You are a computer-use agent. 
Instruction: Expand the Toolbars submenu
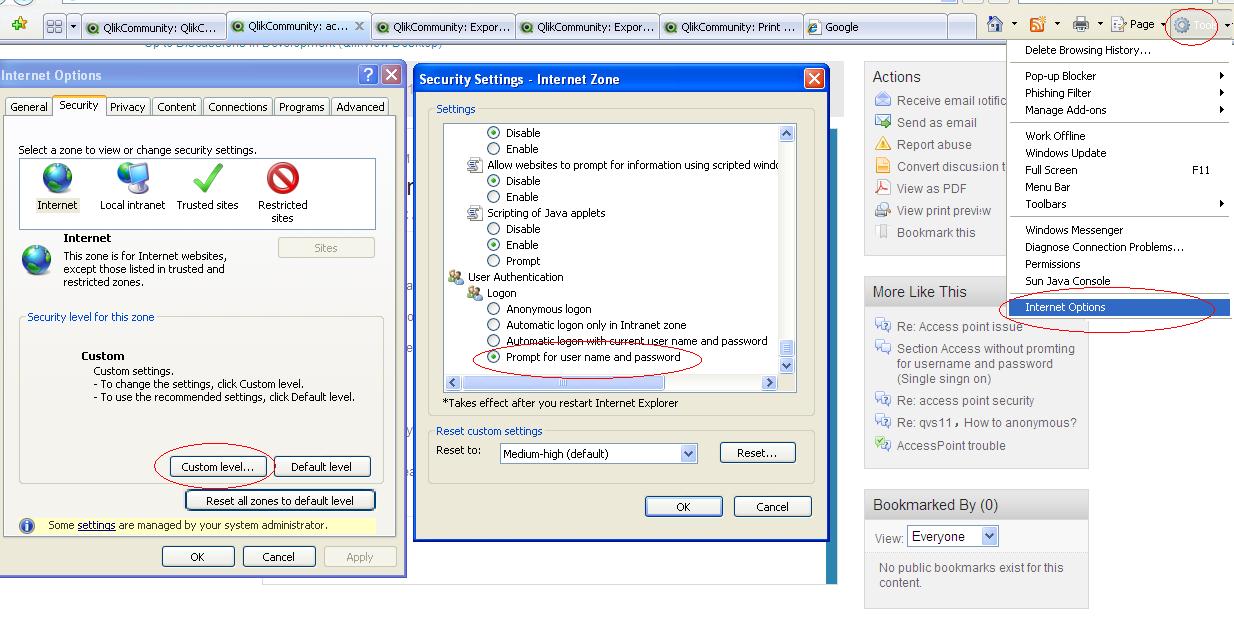pos(1221,204)
